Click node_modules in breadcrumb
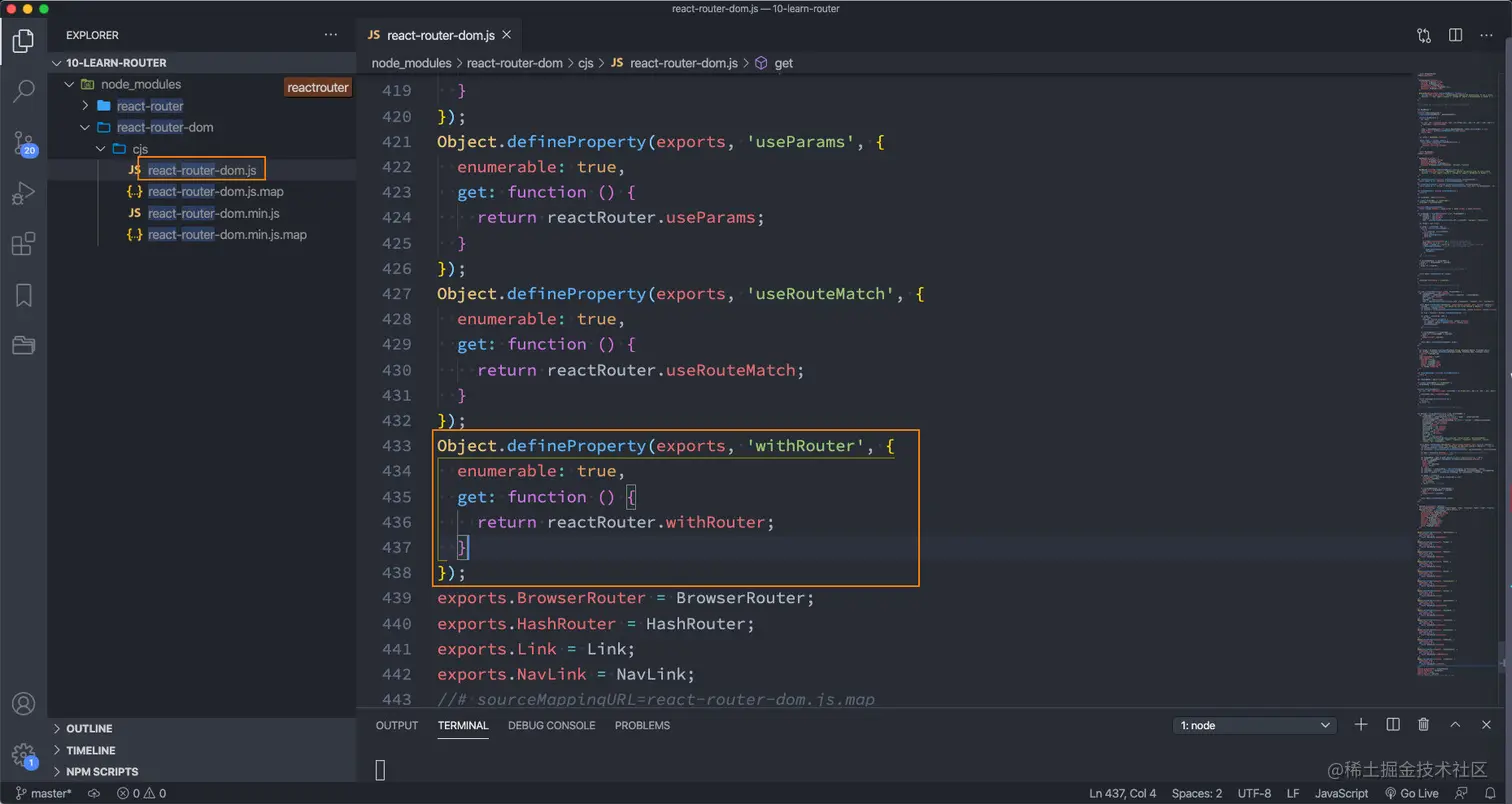 [x=411, y=62]
